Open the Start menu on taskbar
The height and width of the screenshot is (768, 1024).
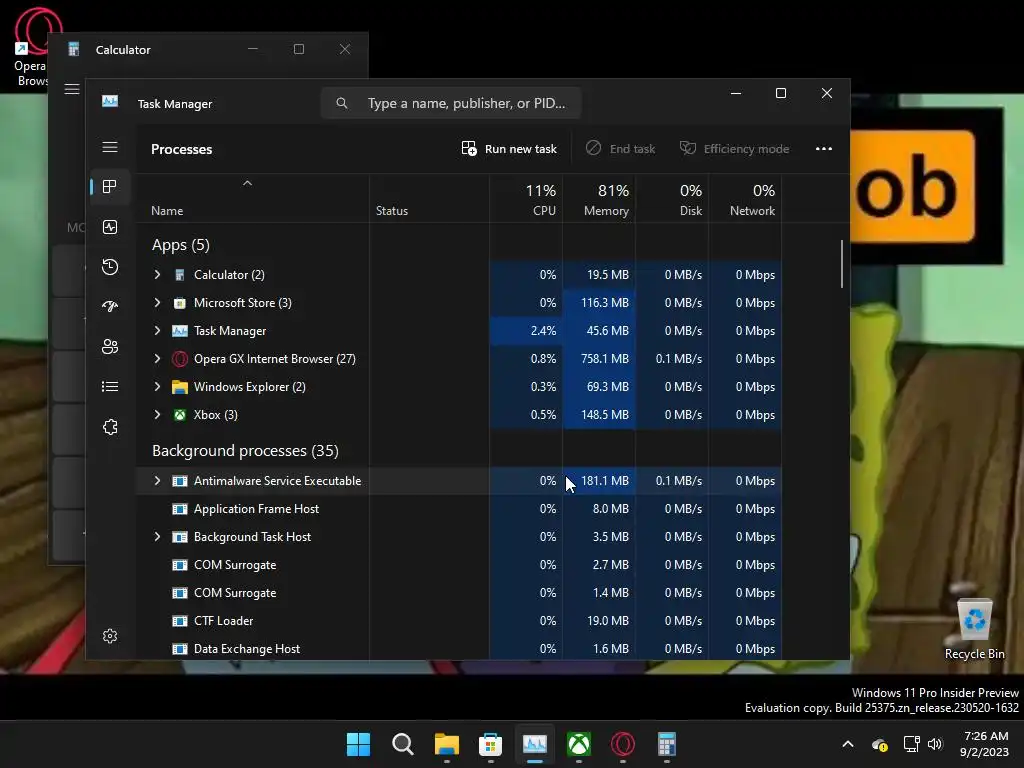(x=358, y=744)
